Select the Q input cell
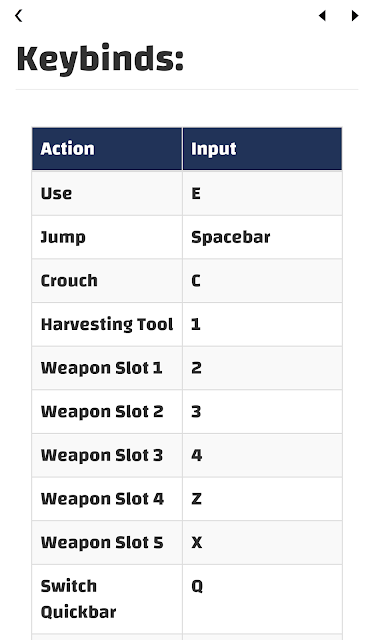Image resolution: width=374 pixels, height=640 pixels. [x=262, y=599]
